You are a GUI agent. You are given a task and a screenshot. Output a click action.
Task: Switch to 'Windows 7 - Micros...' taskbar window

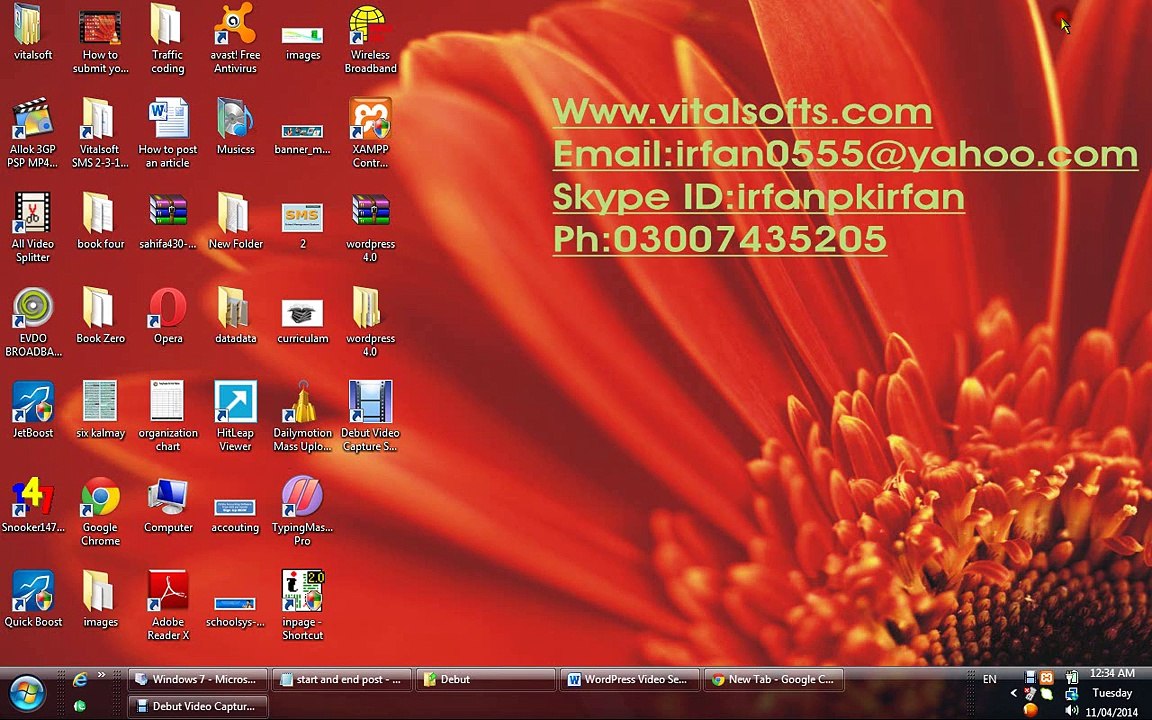(x=198, y=680)
